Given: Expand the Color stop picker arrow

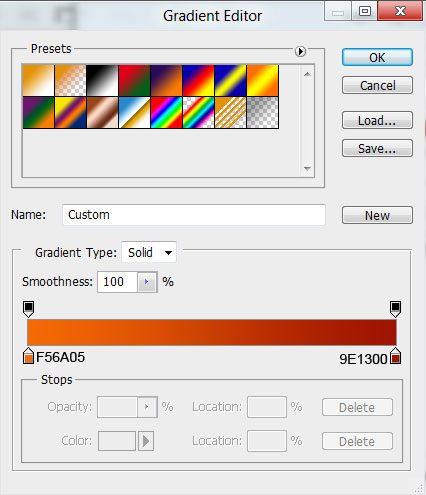Looking at the screenshot, I should tap(146, 441).
